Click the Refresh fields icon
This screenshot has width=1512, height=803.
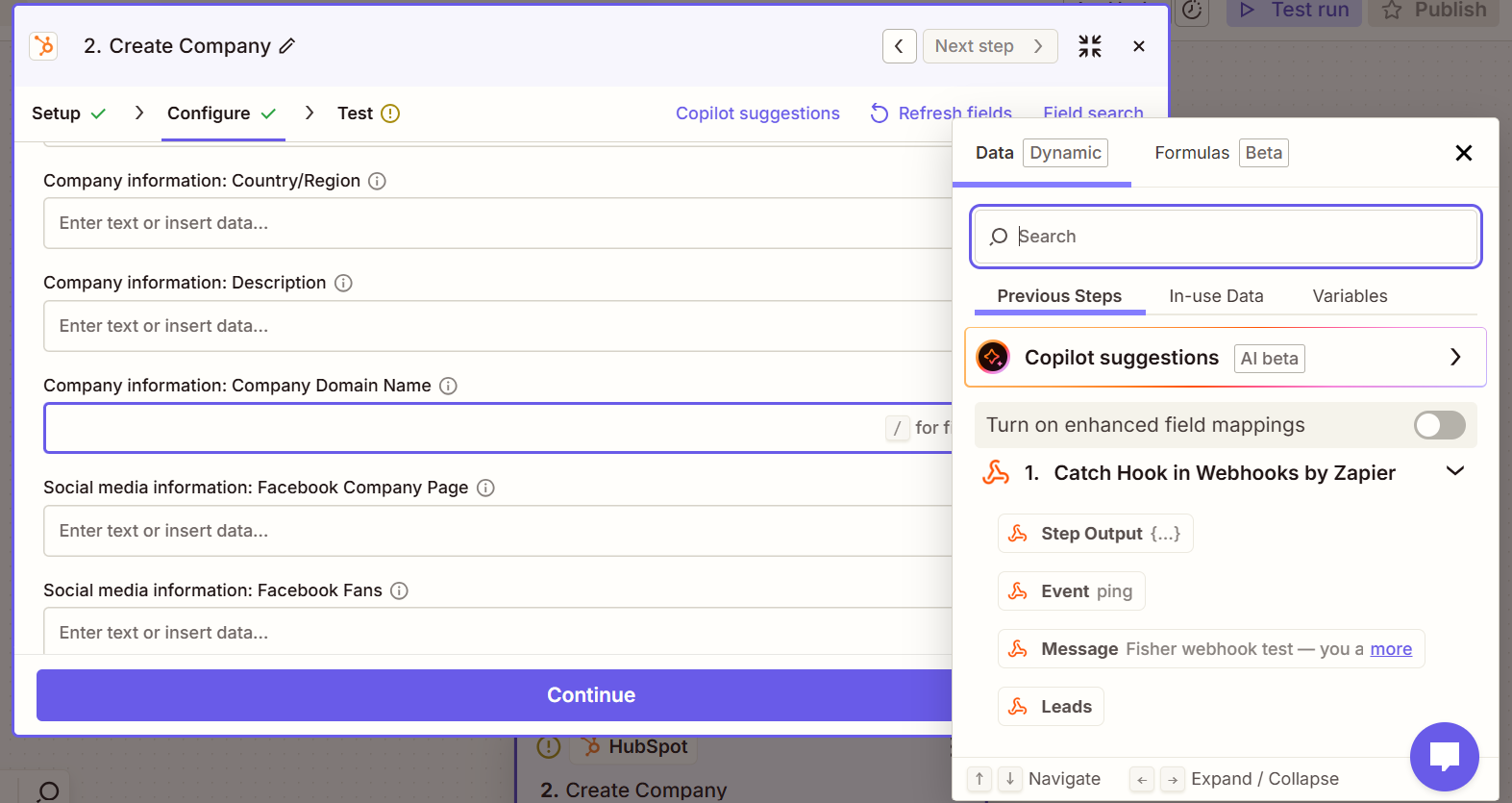880,113
